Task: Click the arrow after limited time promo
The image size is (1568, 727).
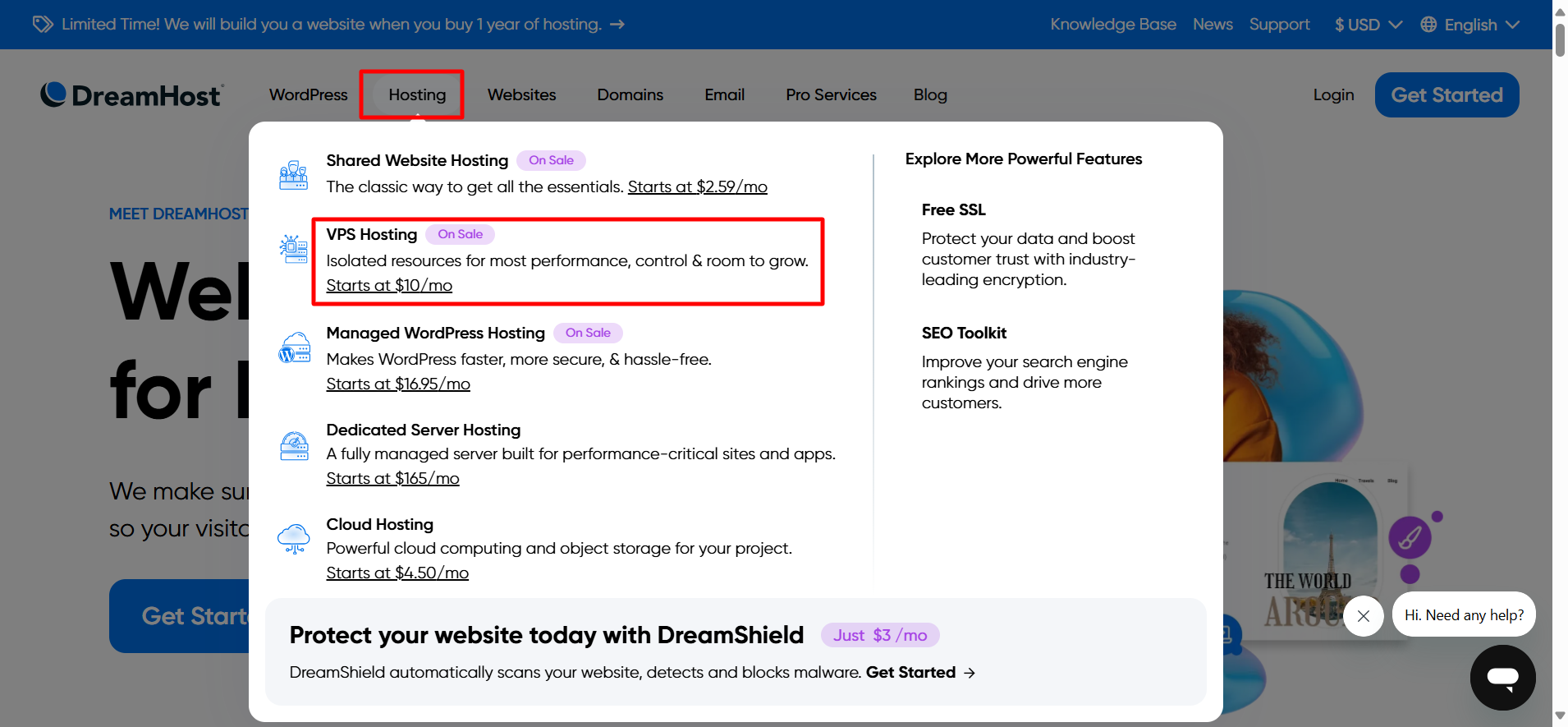Action: [x=617, y=25]
